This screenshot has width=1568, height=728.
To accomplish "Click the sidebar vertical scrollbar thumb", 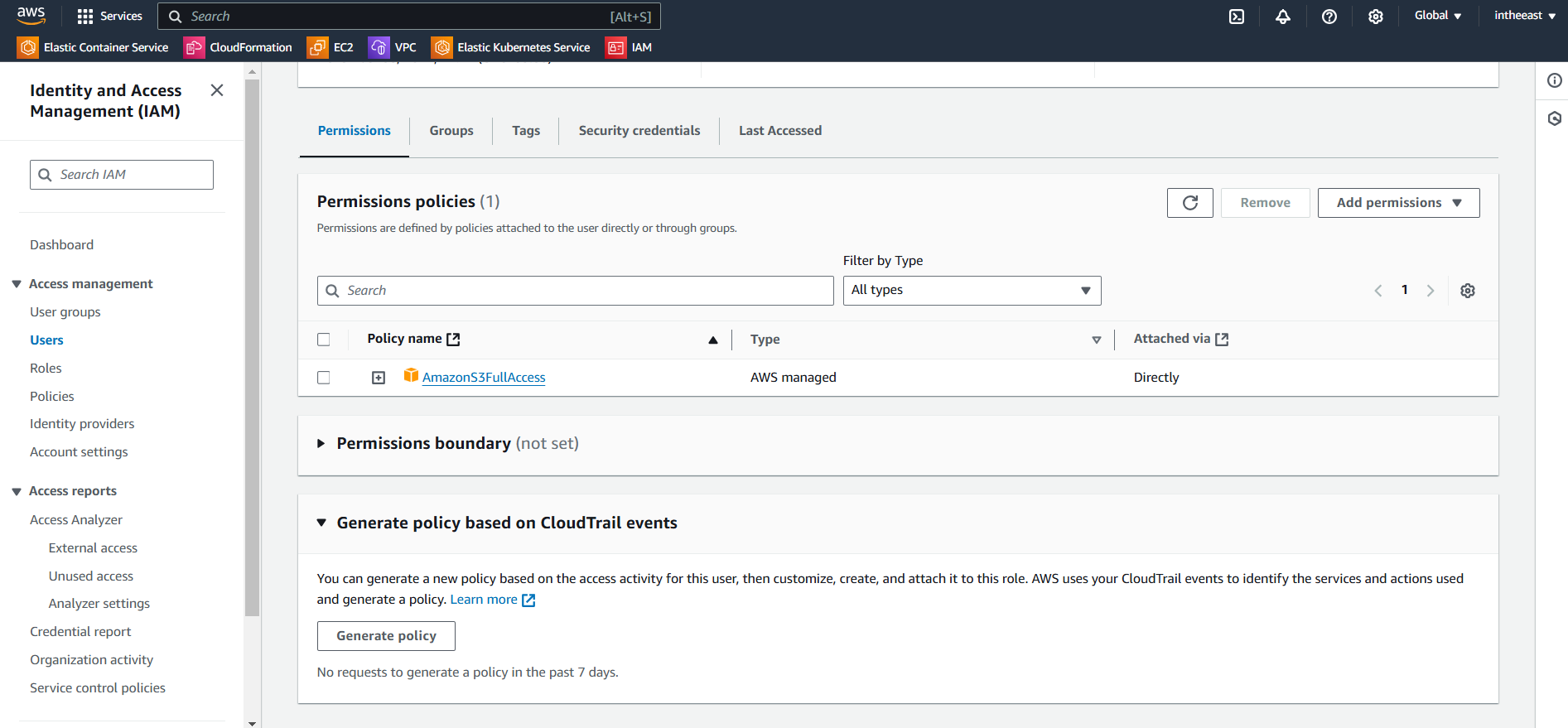I will point(253,348).
